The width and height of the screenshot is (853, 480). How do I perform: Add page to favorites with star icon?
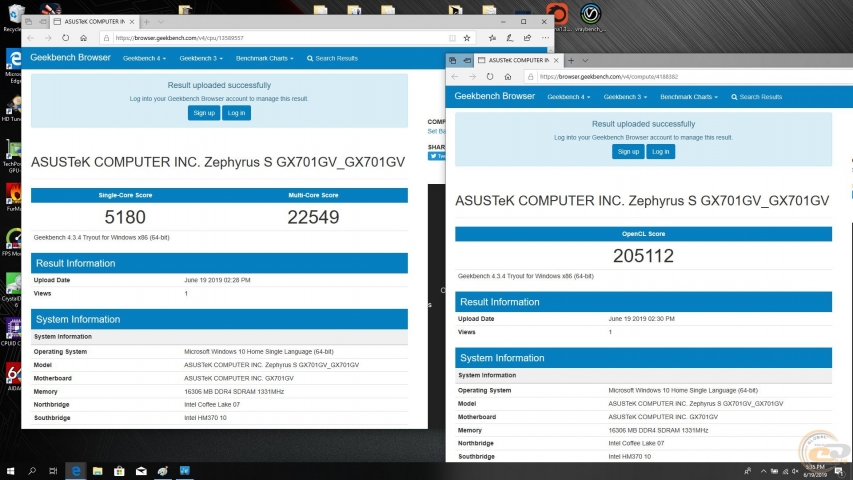coord(467,38)
